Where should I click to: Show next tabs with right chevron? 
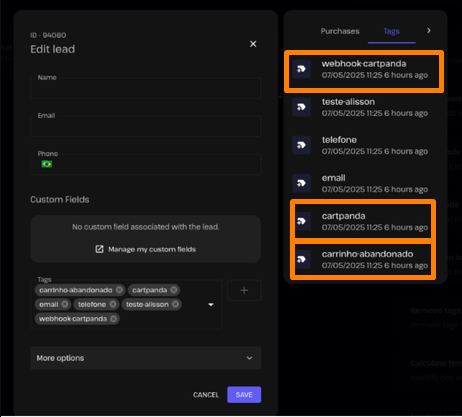[x=429, y=31]
